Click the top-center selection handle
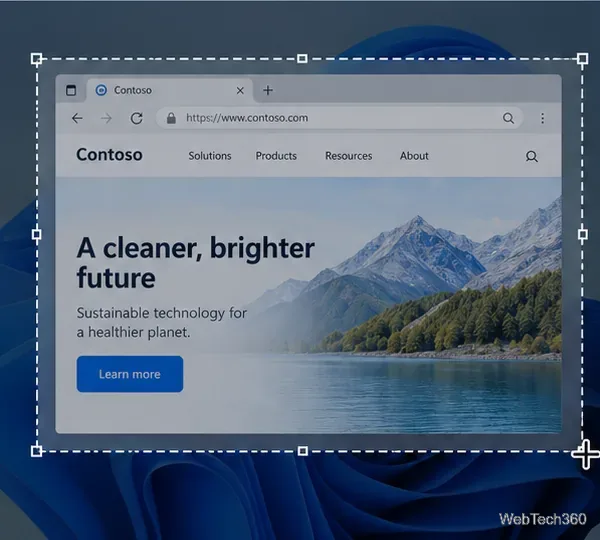The height and width of the screenshot is (540, 600). coord(302,59)
